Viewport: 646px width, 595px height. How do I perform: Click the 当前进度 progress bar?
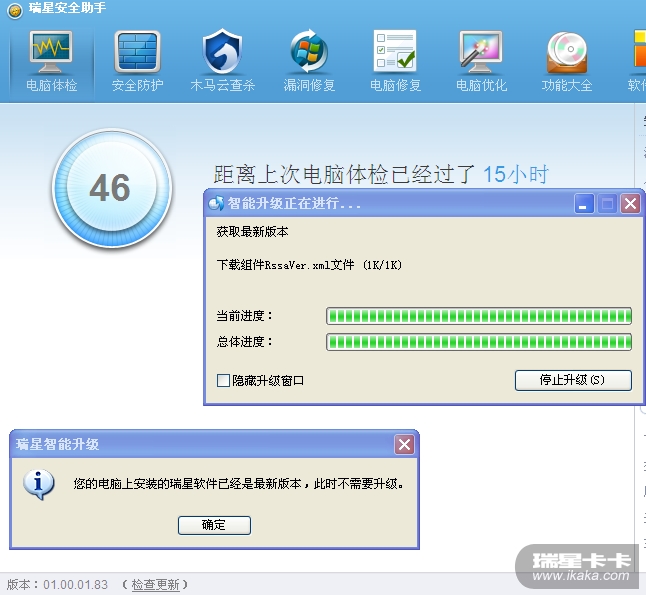tap(479, 316)
